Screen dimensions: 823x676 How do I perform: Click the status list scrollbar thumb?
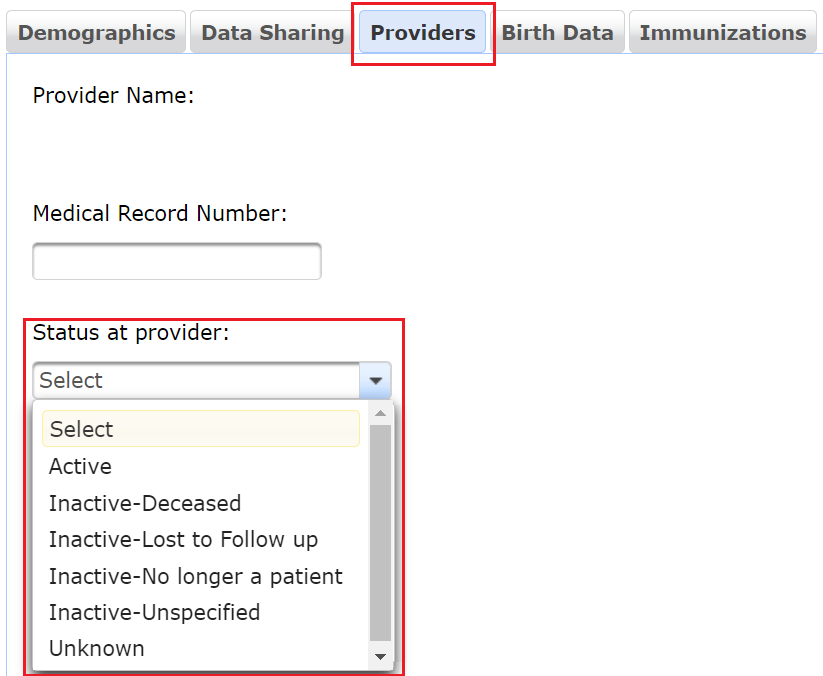point(380,532)
